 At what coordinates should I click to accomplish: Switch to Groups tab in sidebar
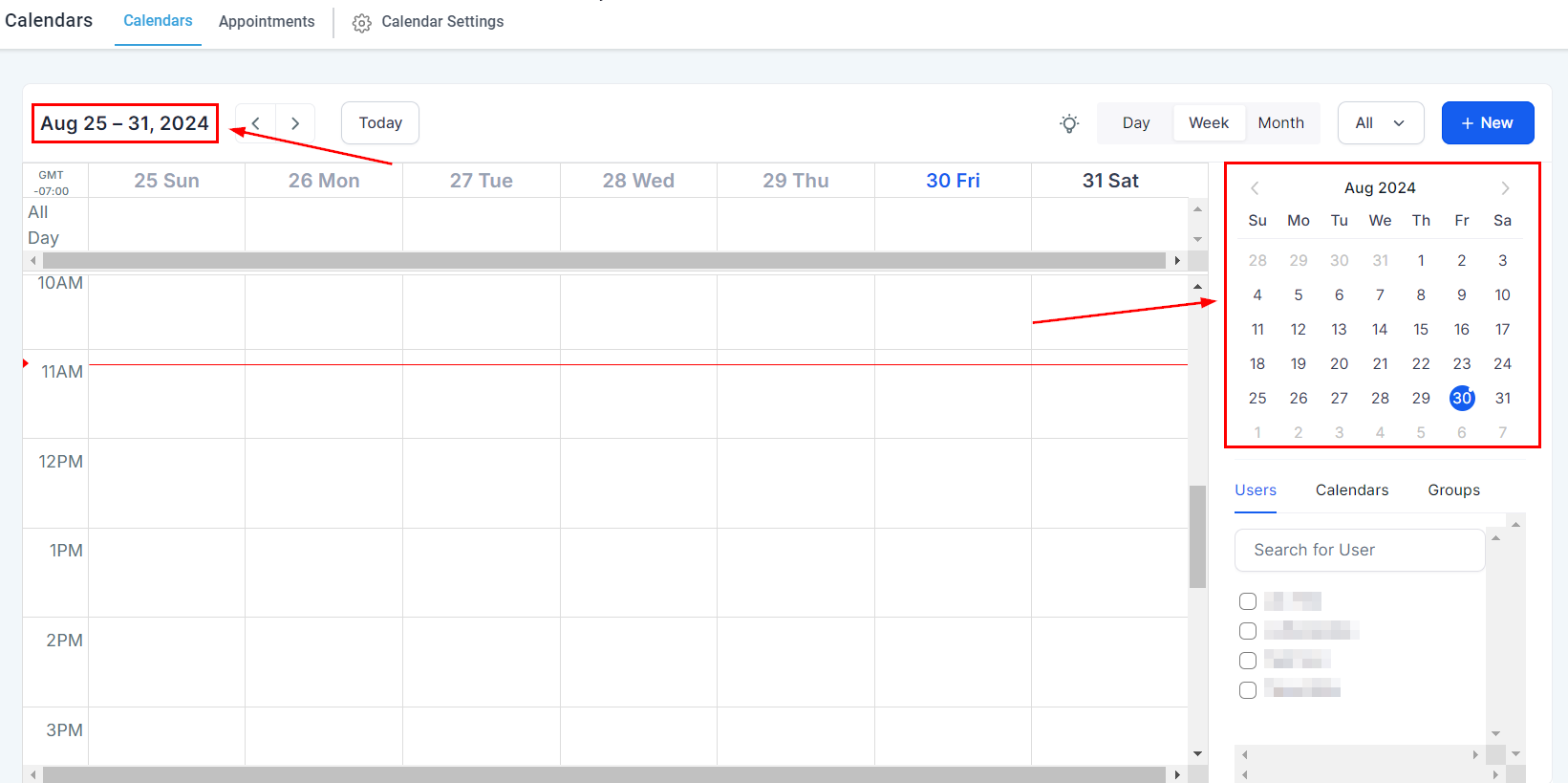tap(1453, 490)
